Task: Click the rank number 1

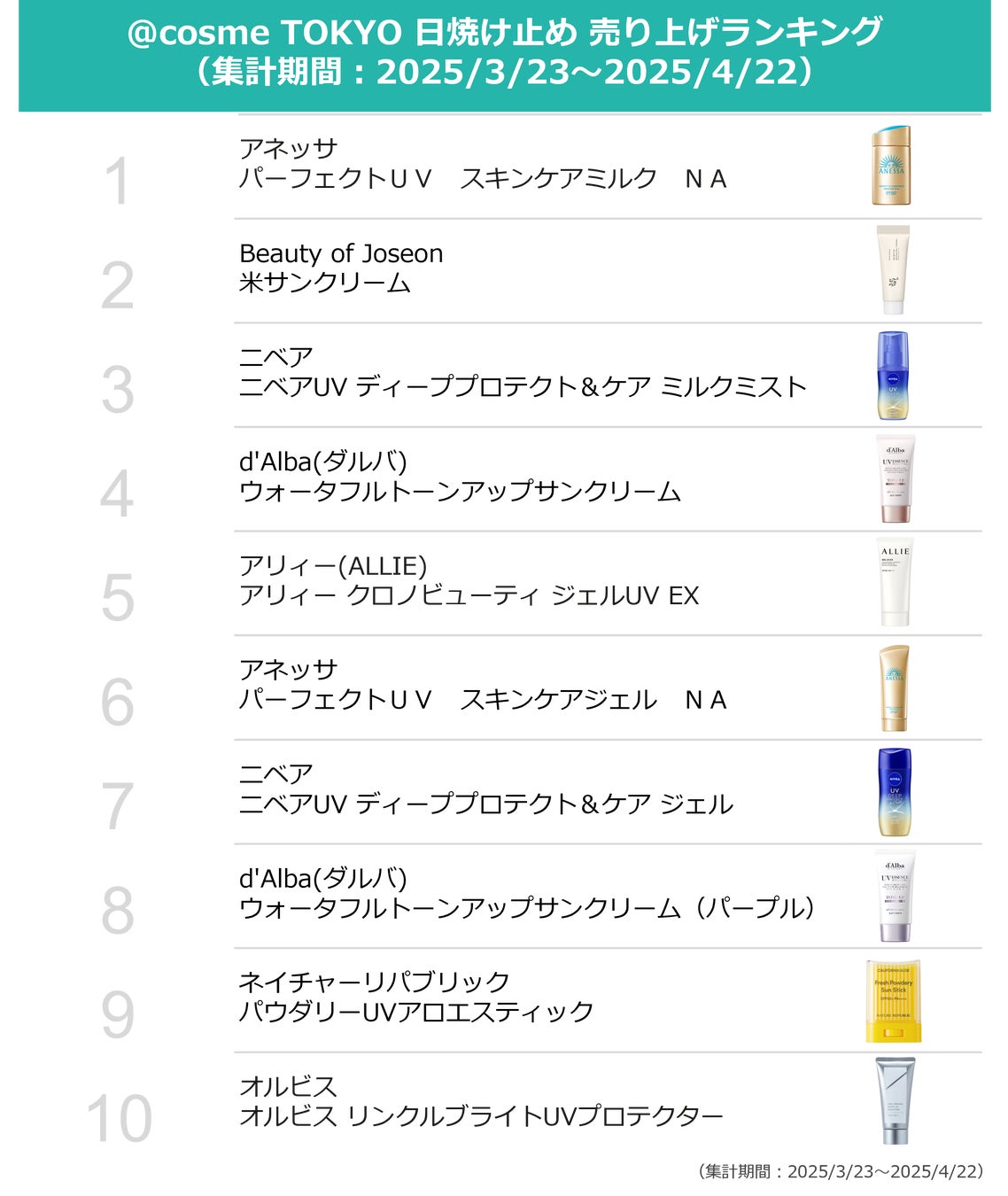Action: (118, 182)
